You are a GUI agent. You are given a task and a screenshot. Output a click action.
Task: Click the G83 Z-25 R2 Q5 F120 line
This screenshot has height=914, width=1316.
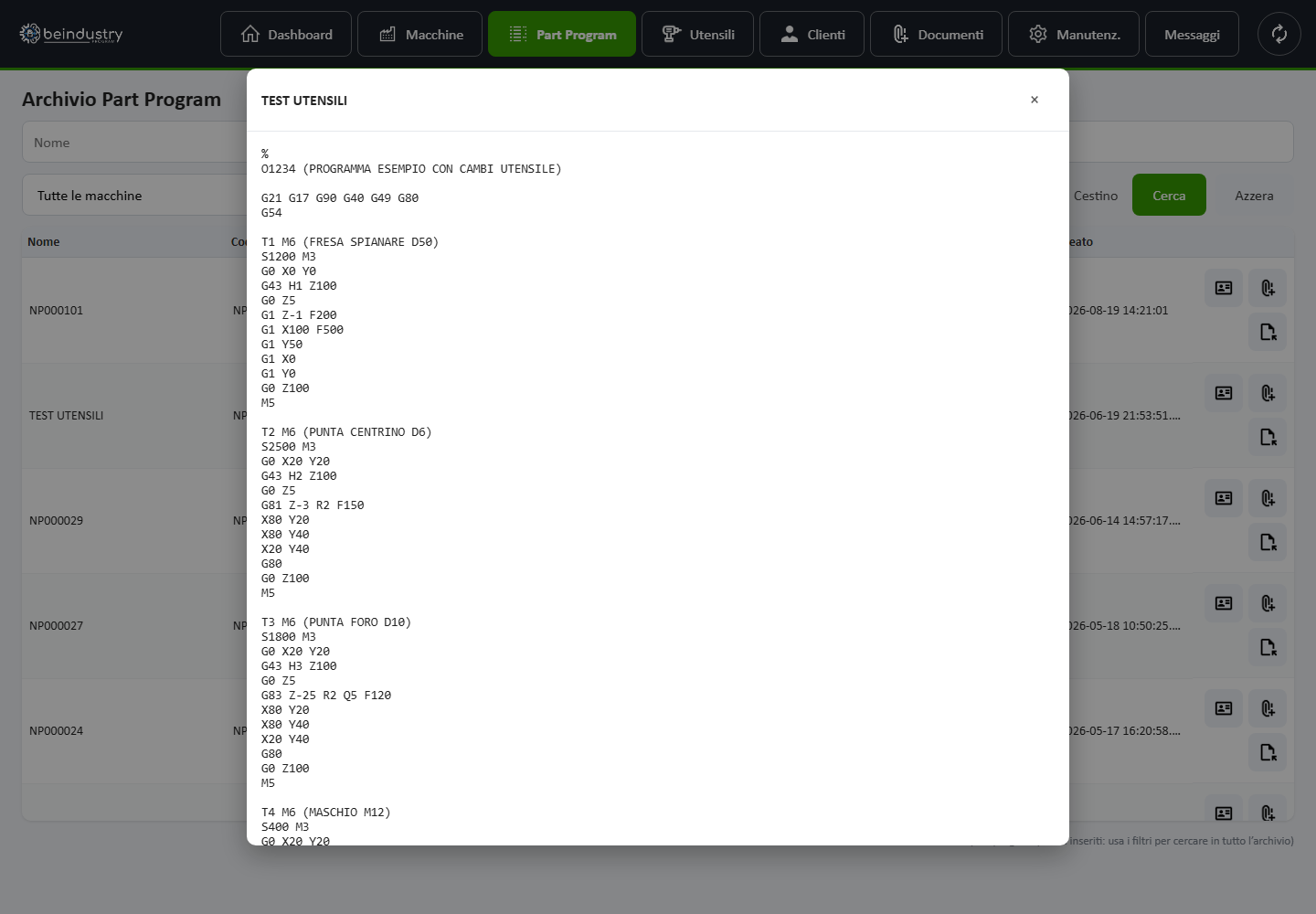pos(326,695)
